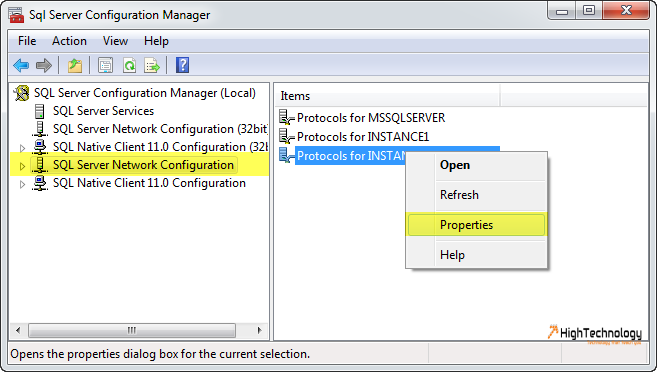
Task: Click the Back arrow toolbar icon
Action: [x=21, y=65]
